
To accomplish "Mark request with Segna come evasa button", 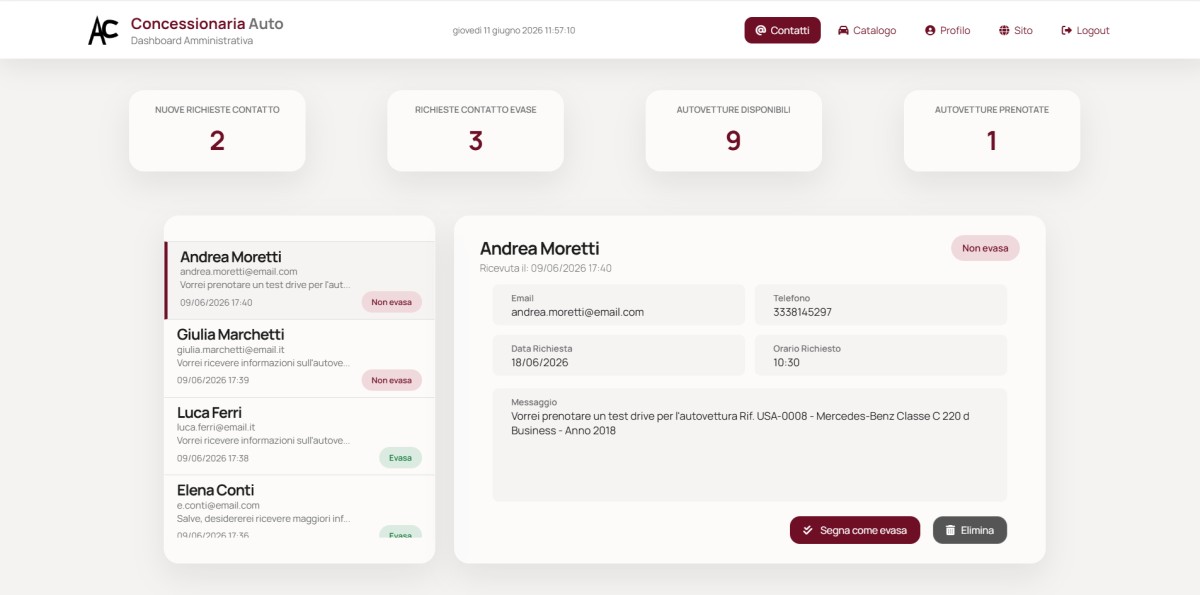I will (x=855, y=530).
